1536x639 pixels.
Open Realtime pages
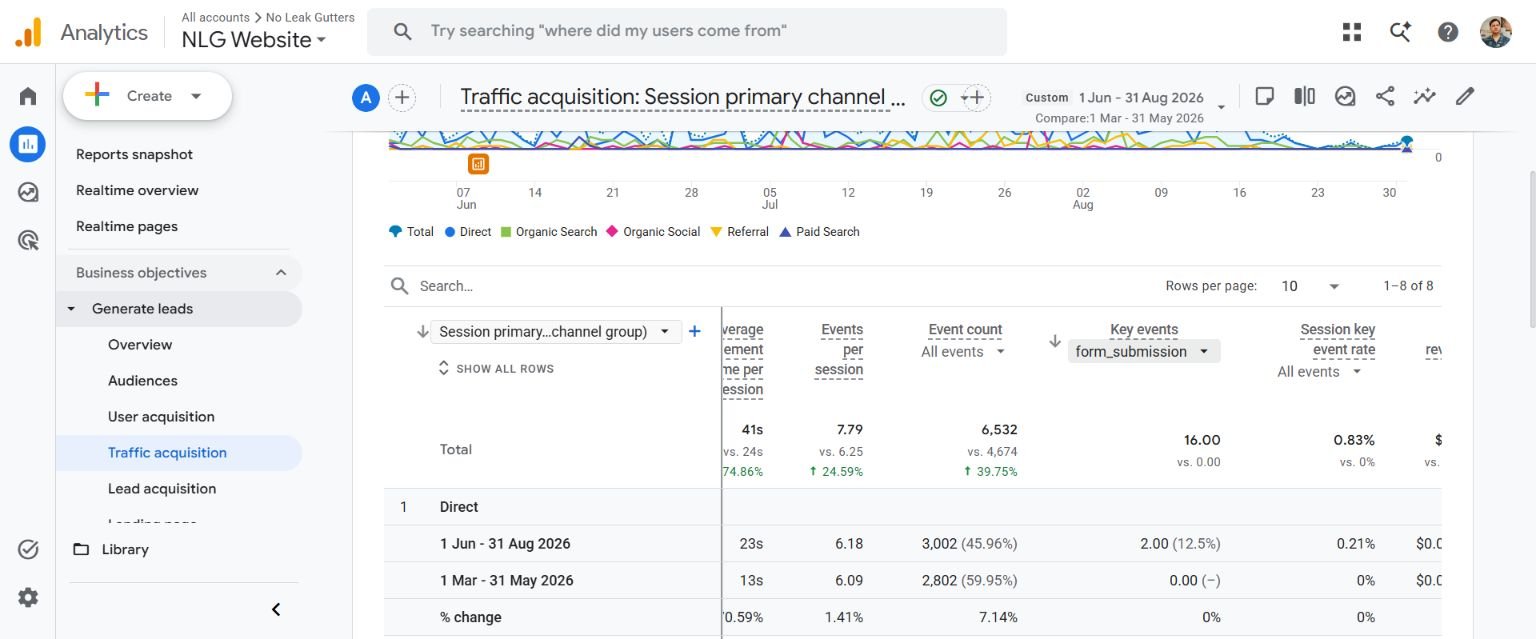coord(127,226)
